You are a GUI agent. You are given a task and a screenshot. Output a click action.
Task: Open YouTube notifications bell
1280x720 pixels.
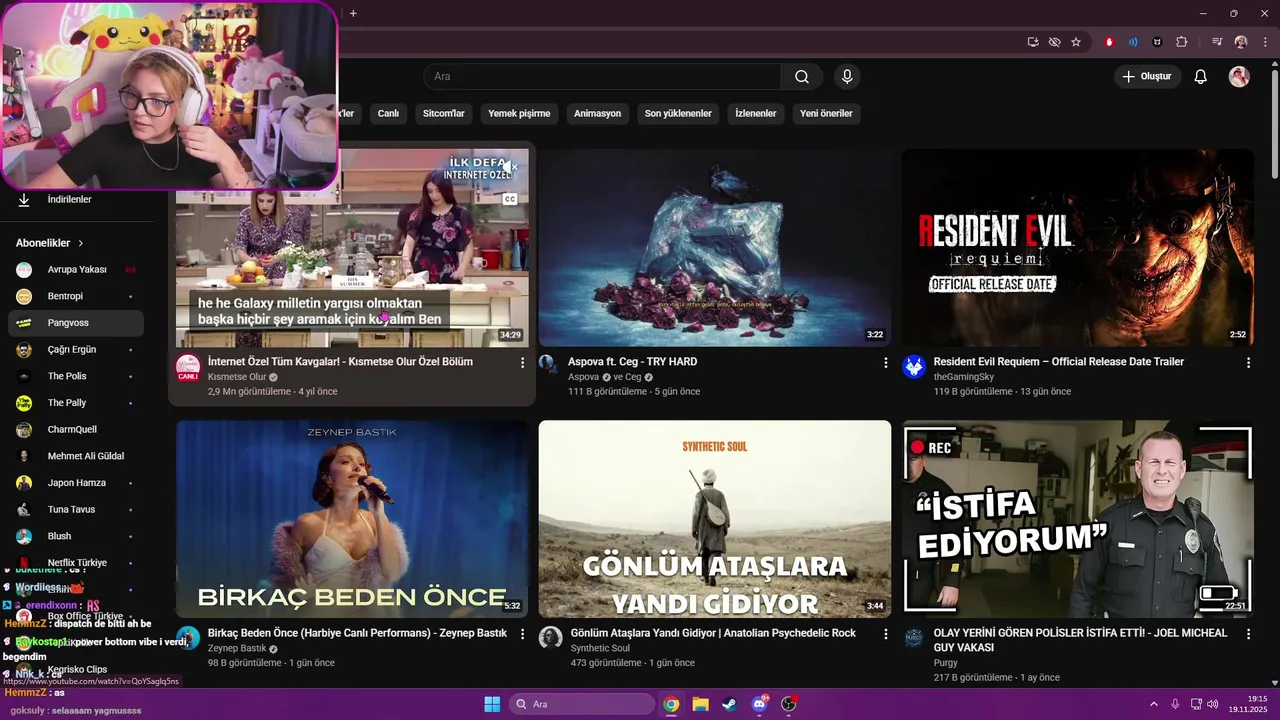[x=1201, y=77]
